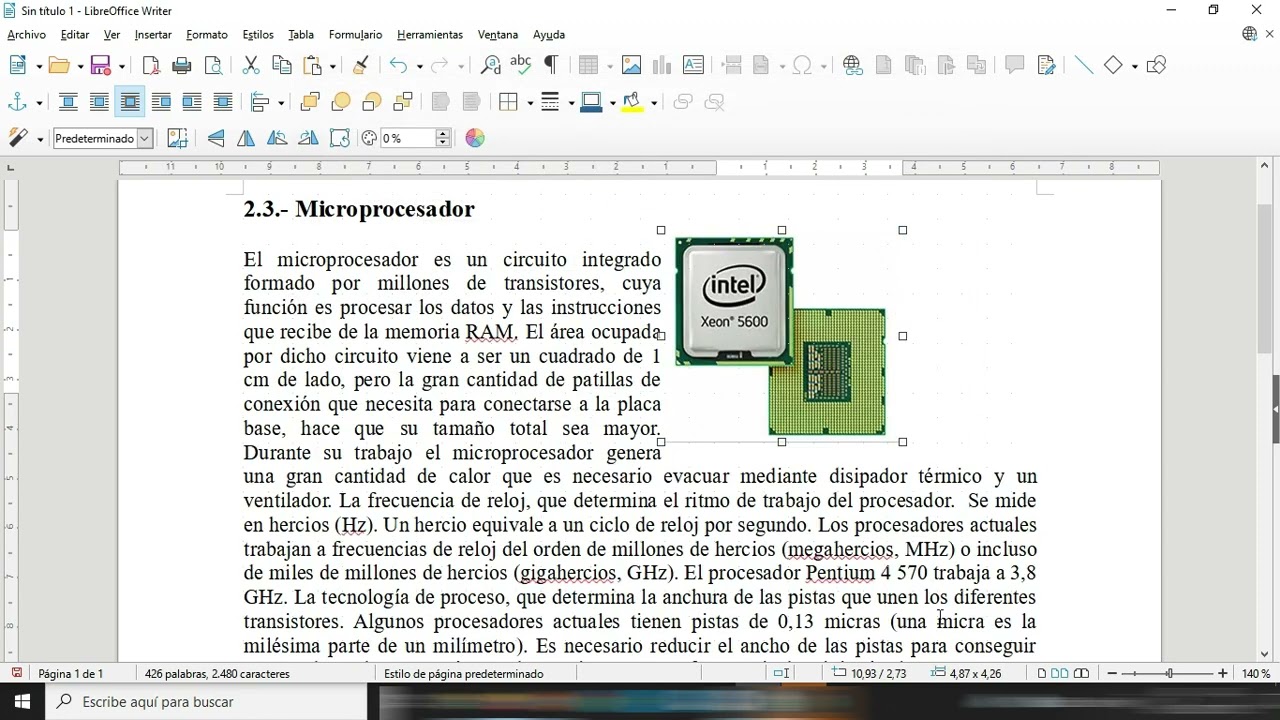
Task: Click Windows search box
Action: coord(207,702)
